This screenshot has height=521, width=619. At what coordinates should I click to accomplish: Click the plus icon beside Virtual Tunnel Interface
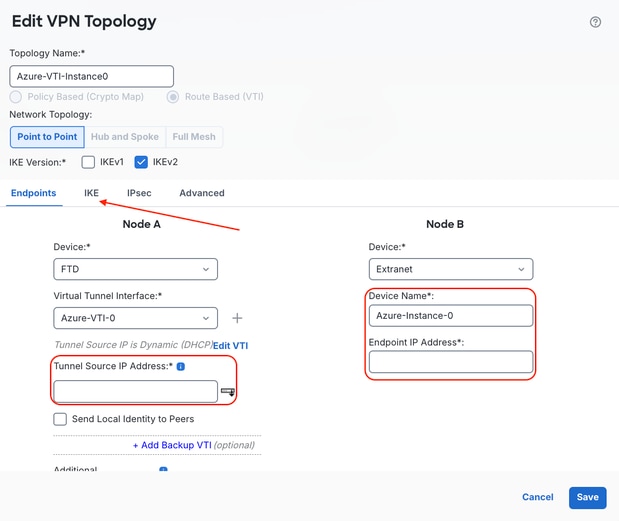[x=237, y=318]
